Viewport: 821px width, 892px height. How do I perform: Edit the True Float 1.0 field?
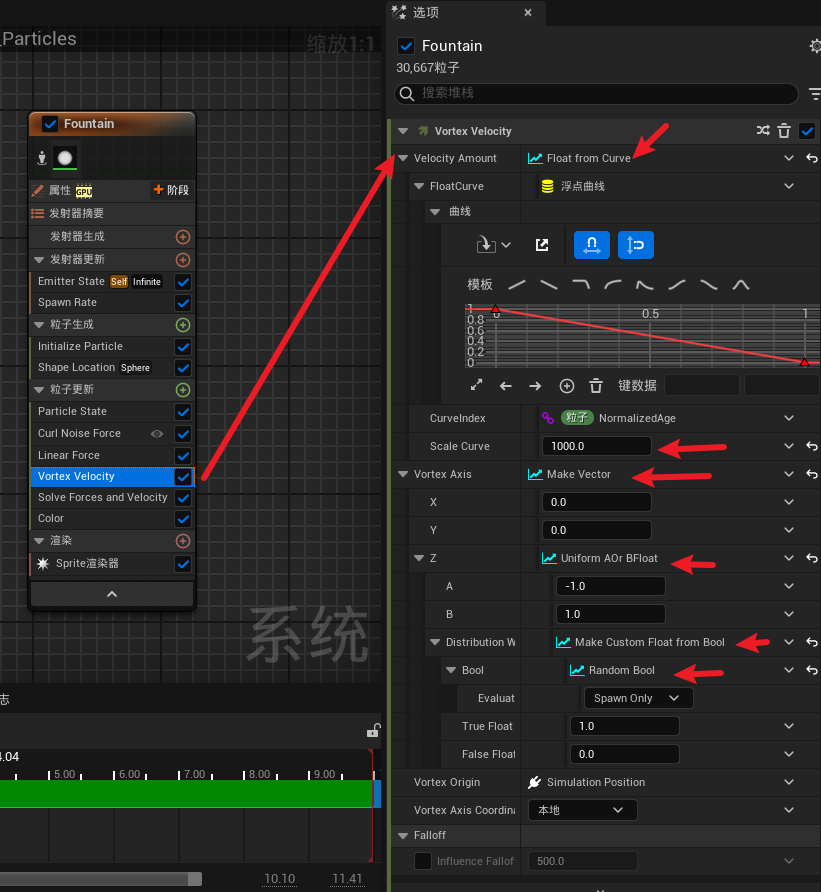pos(624,726)
